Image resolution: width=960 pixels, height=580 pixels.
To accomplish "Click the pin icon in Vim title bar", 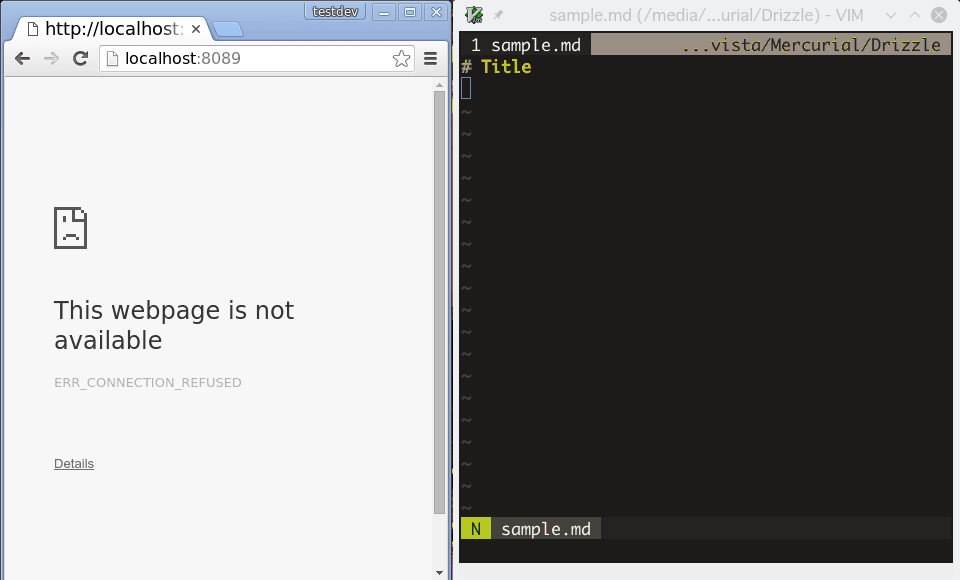I will (498, 15).
